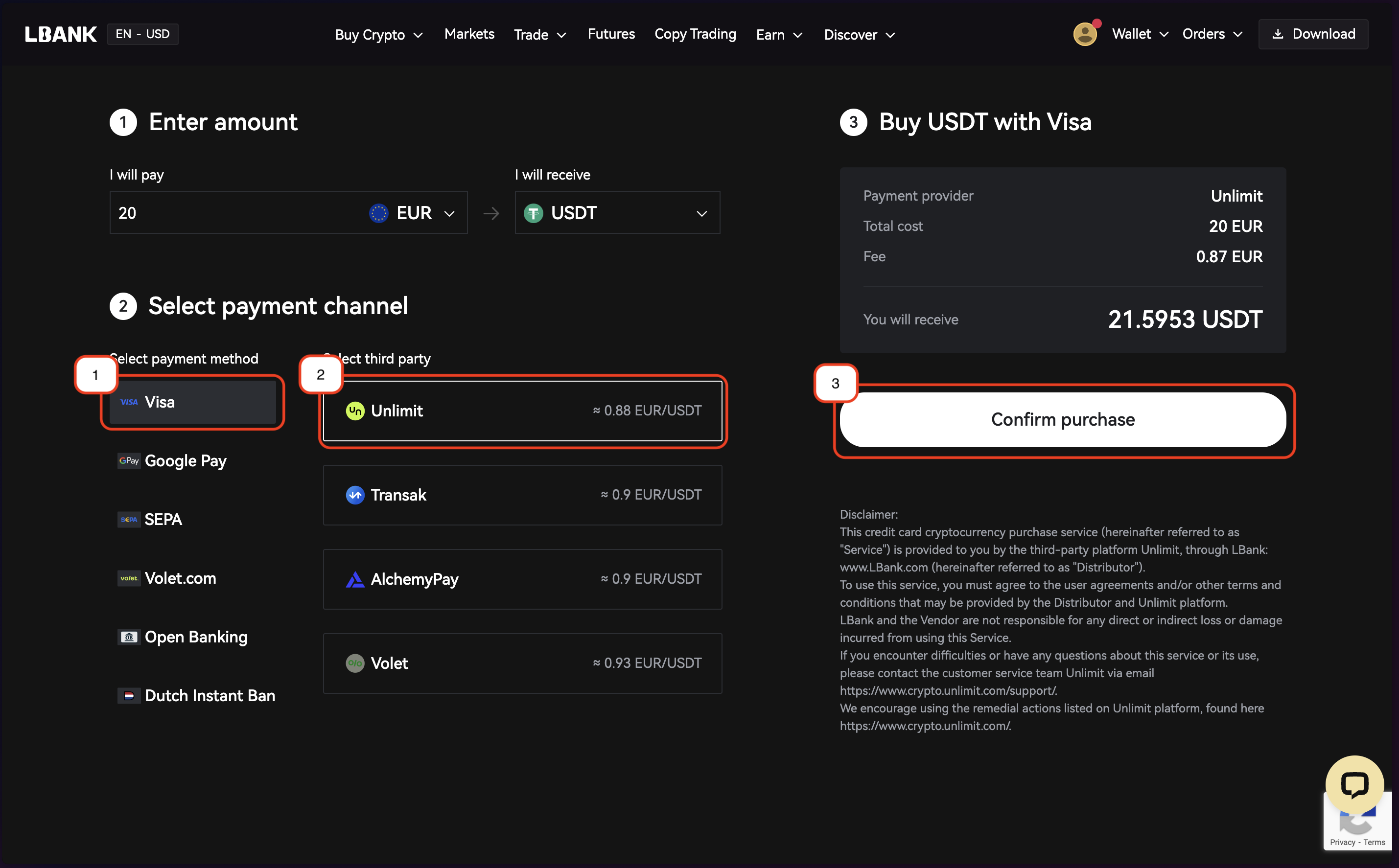1399x868 pixels.
Task: Click the Download button
Action: click(1313, 34)
